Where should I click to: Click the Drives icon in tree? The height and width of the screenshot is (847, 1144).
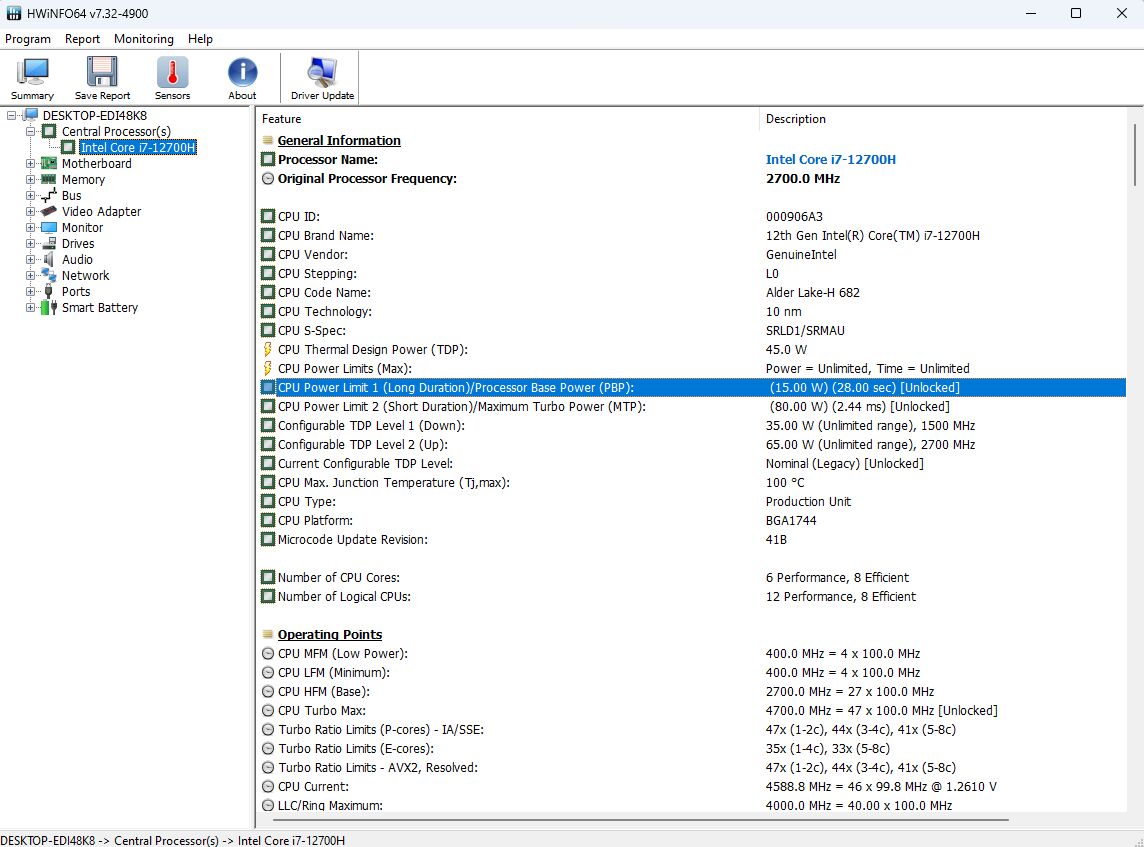click(x=49, y=244)
